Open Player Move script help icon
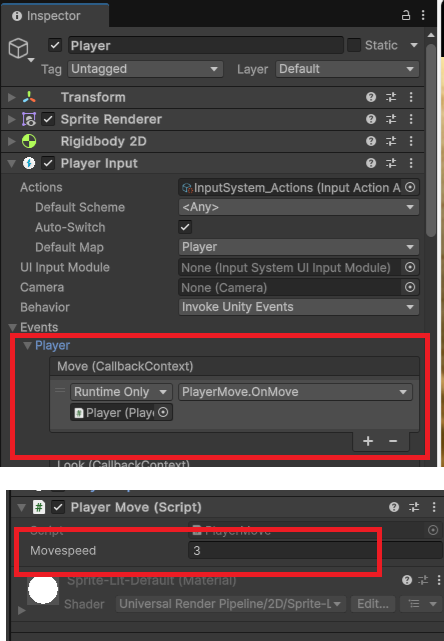Image resolution: width=444 pixels, height=641 pixels. (x=394, y=507)
